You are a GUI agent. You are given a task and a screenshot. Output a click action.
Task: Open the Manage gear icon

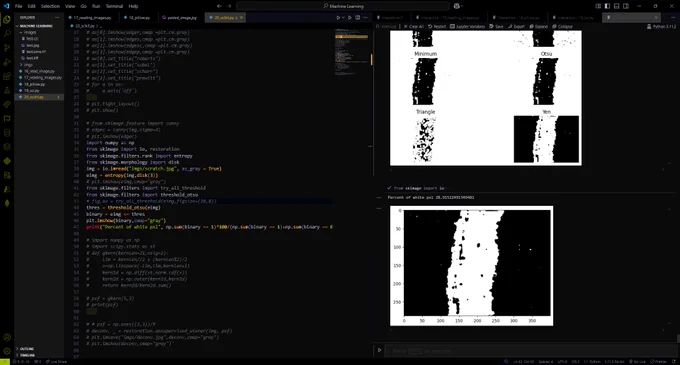[x=7, y=351]
